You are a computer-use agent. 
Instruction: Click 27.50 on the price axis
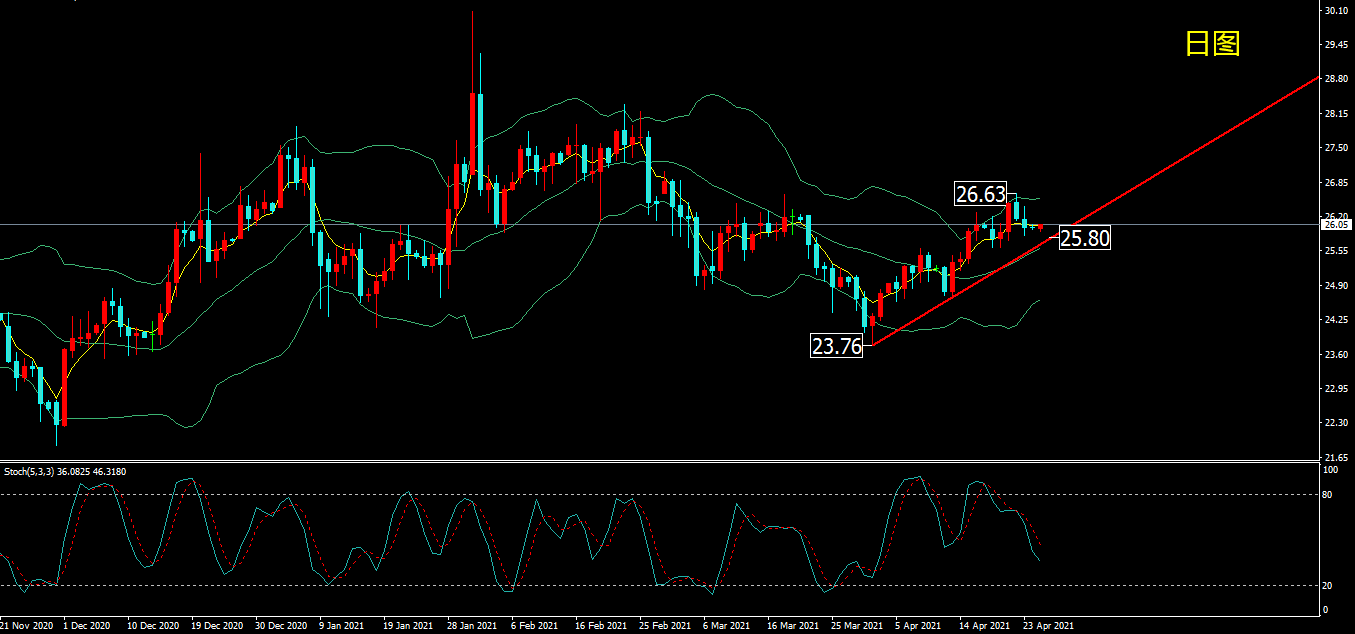tap(1336, 148)
